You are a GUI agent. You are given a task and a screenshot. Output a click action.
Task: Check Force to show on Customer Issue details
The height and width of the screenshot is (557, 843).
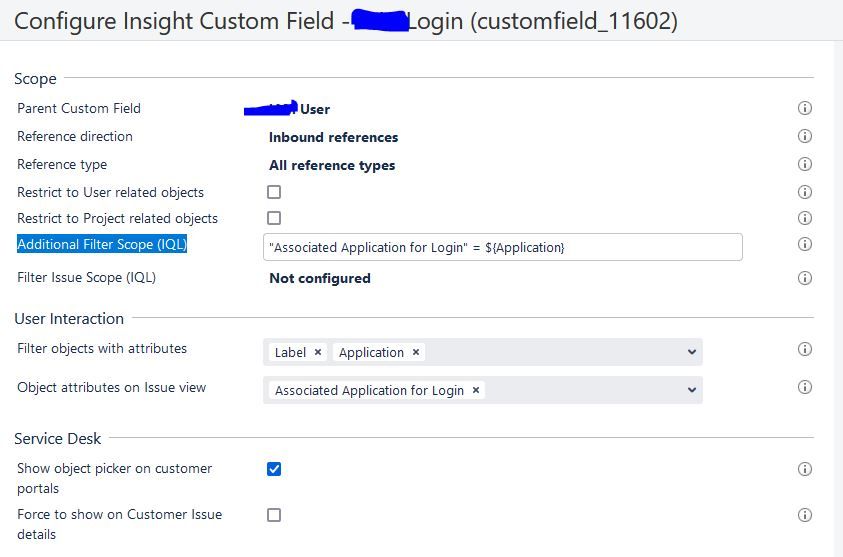(x=274, y=515)
